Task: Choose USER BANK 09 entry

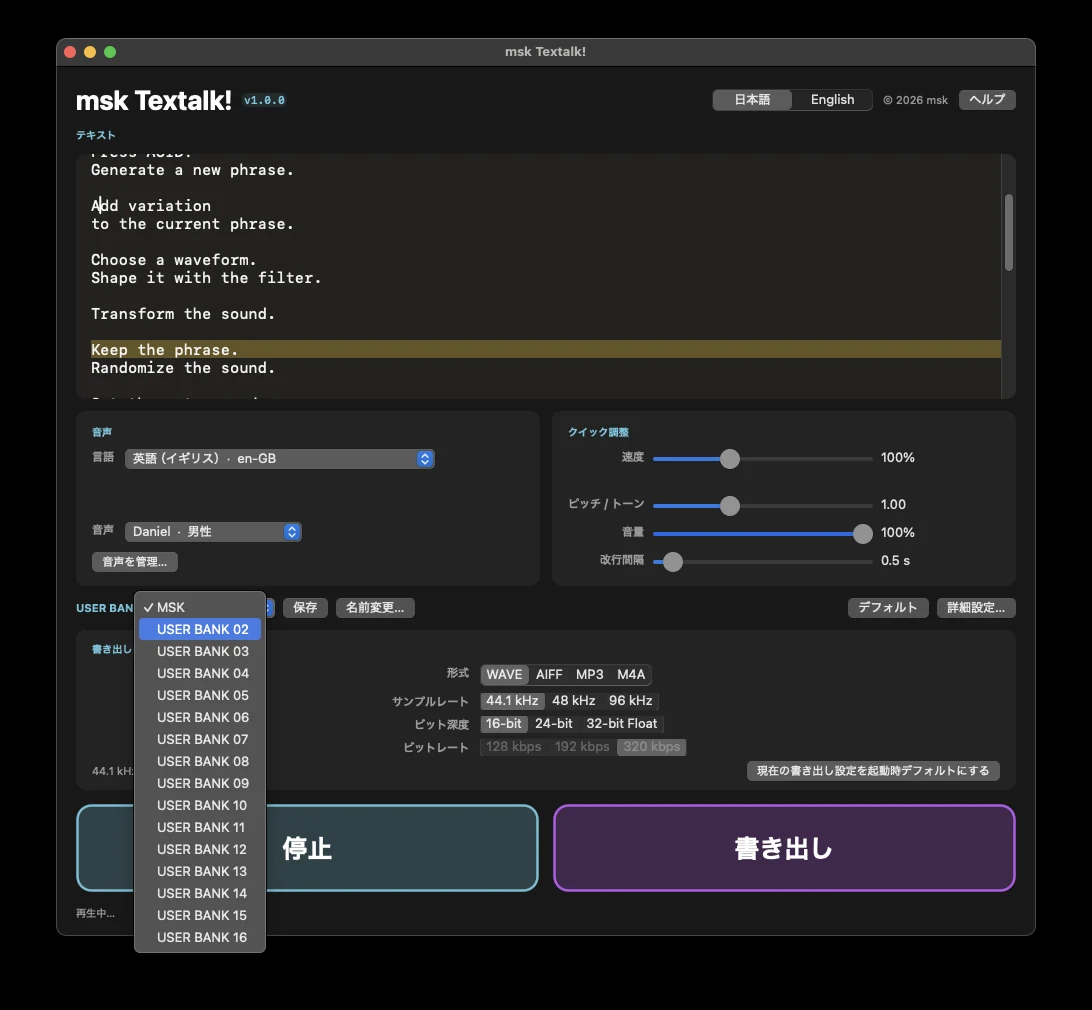Action: [200, 783]
